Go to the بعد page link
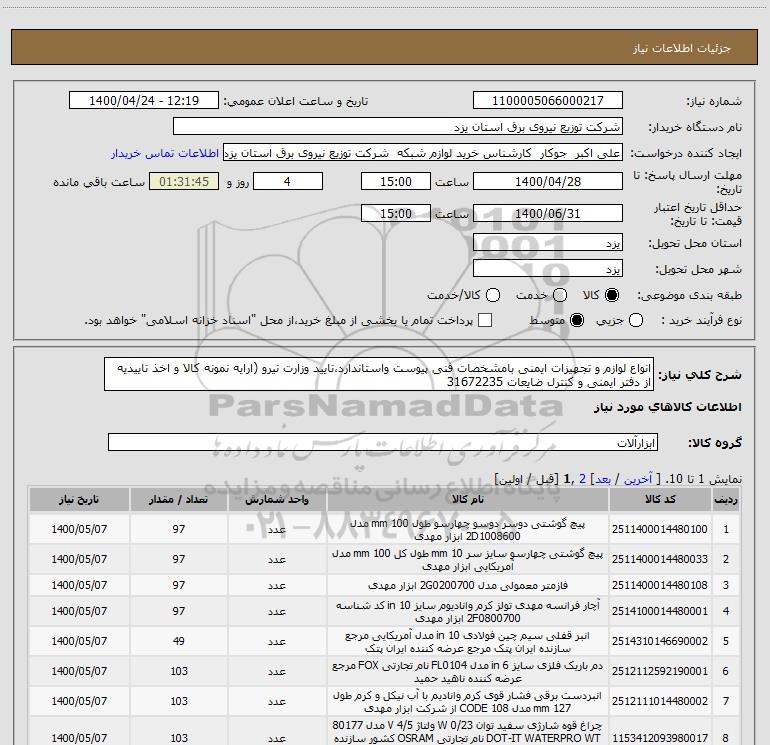Screen dimensions: 770x745 tap(603, 479)
